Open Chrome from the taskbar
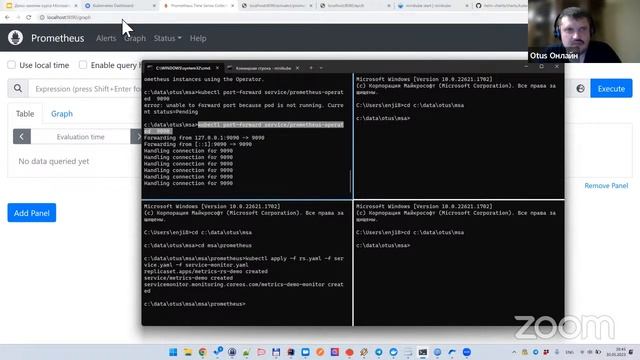This screenshot has width=640, height=360. click(x=202, y=352)
